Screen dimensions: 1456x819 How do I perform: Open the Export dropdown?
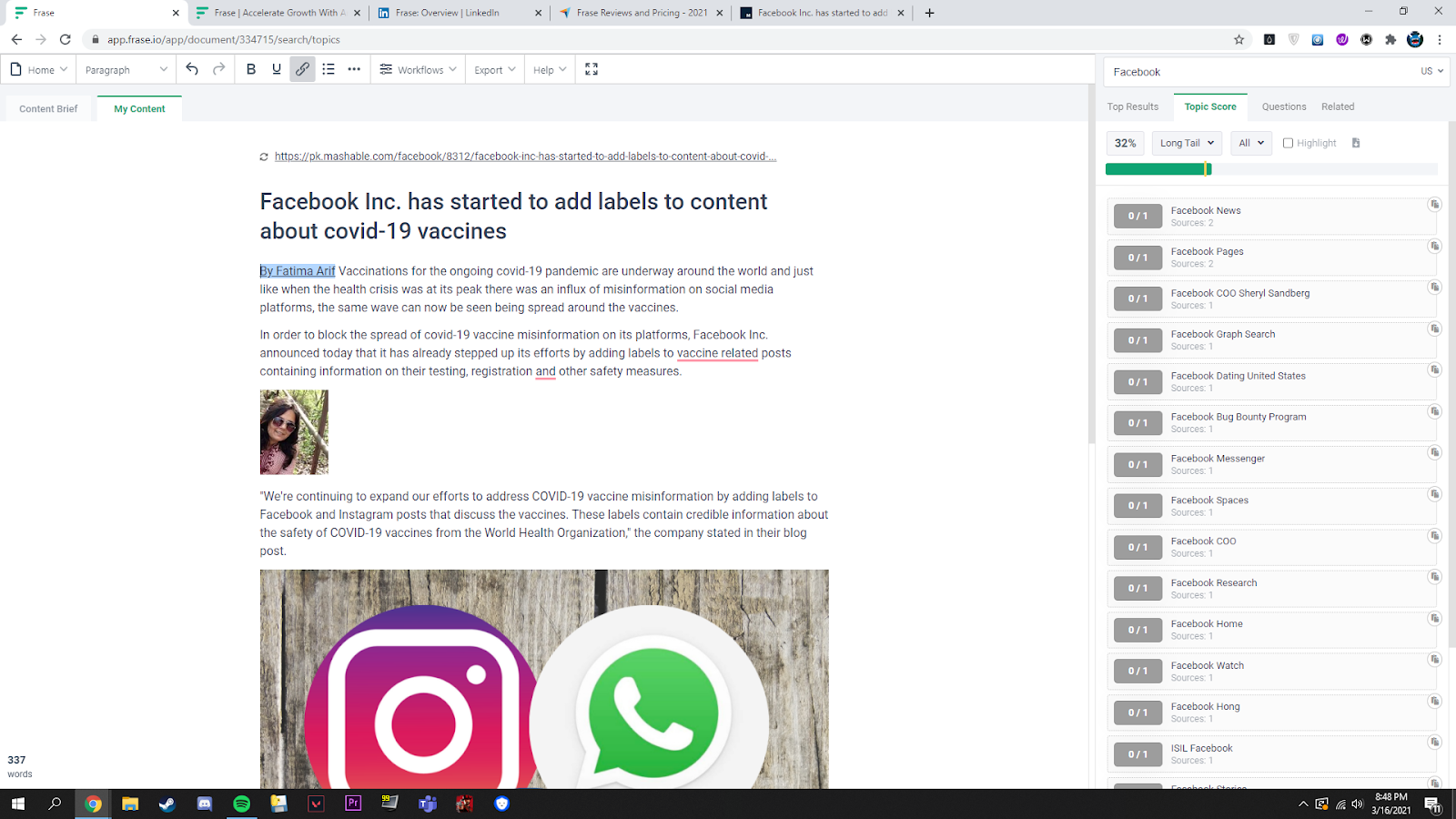[x=495, y=69]
